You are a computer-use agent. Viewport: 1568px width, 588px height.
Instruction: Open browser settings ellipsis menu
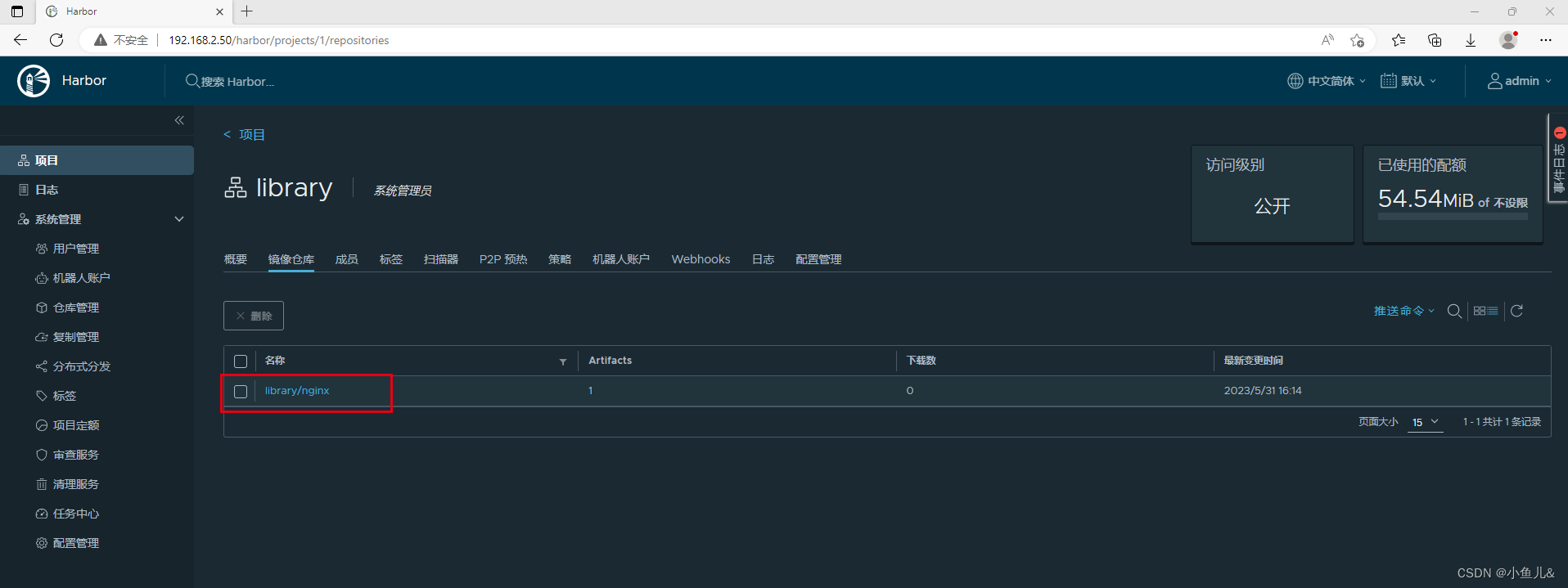[x=1546, y=40]
